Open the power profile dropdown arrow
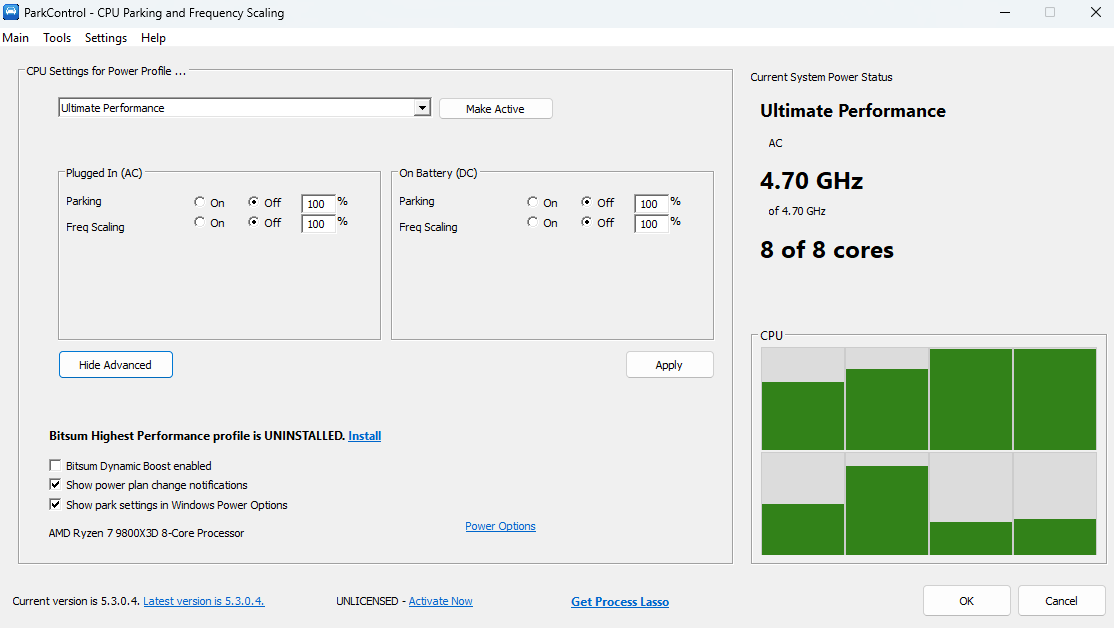The height and width of the screenshot is (628, 1114). (x=423, y=108)
